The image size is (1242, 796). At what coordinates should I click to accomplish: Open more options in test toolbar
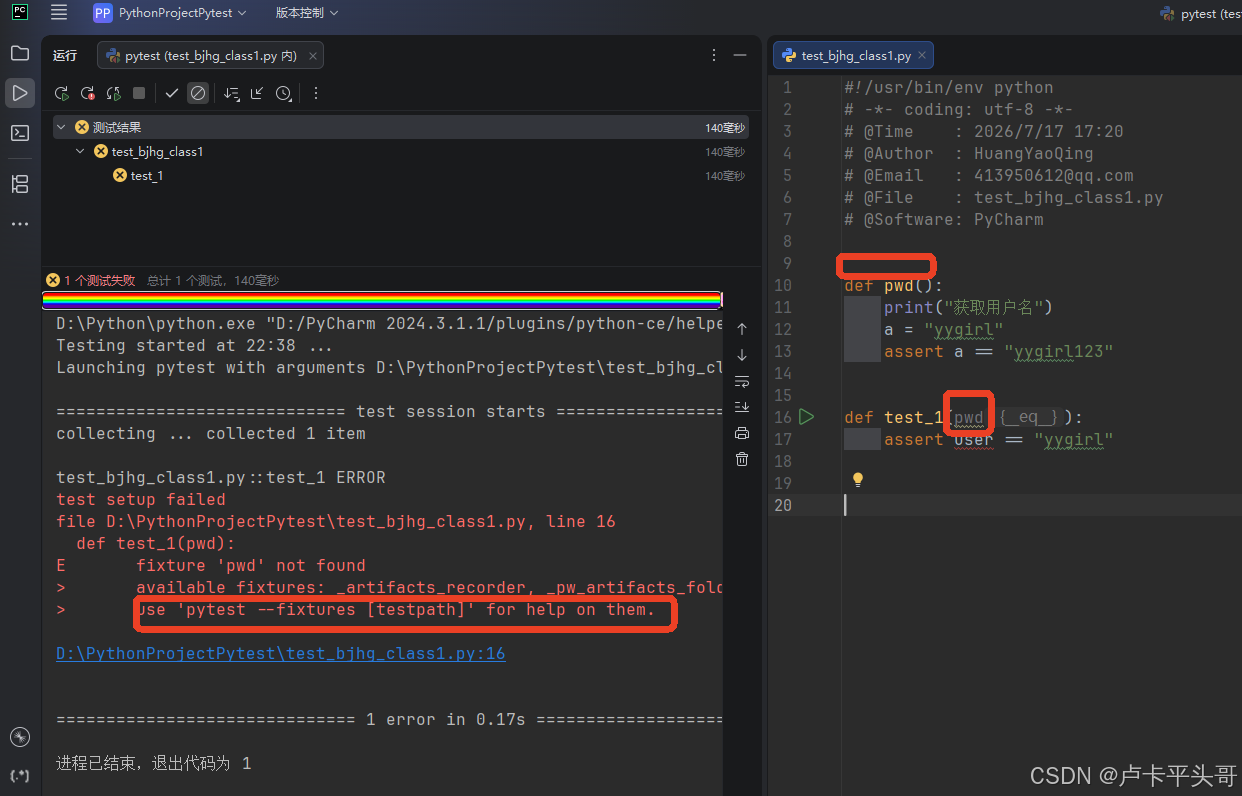[x=316, y=93]
